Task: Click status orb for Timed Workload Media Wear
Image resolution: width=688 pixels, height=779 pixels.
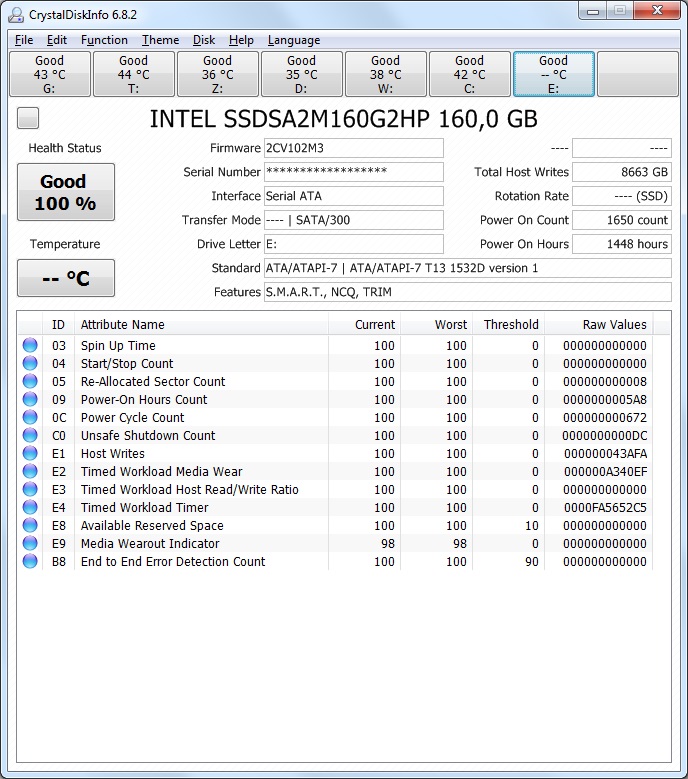Action: (x=30, y=471)
